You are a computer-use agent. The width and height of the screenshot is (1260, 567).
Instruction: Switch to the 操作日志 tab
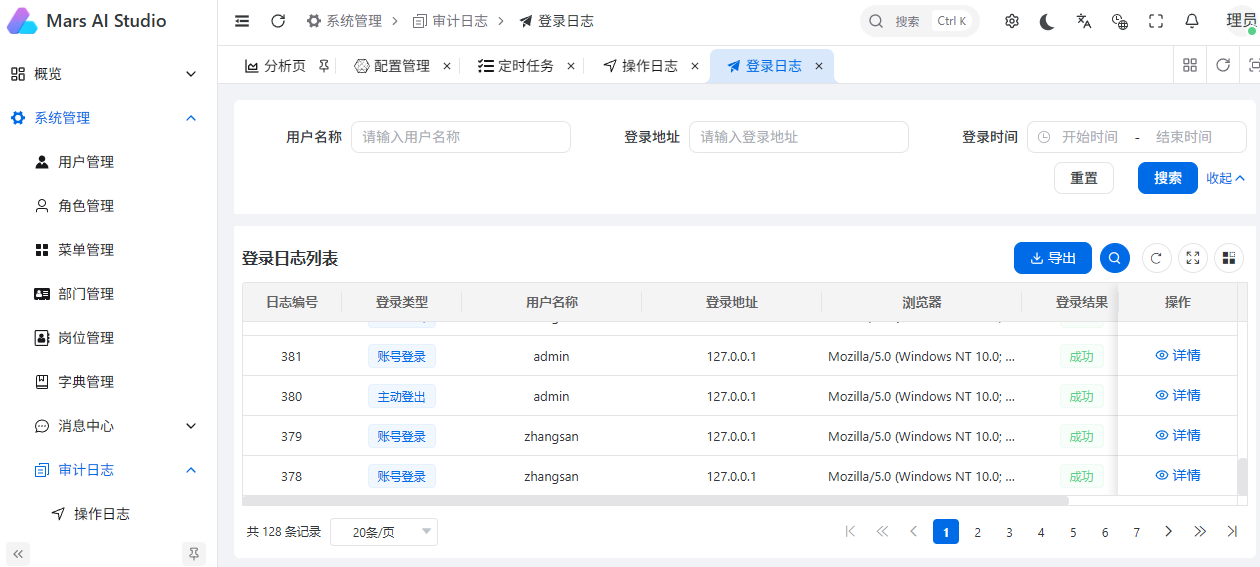640,66
